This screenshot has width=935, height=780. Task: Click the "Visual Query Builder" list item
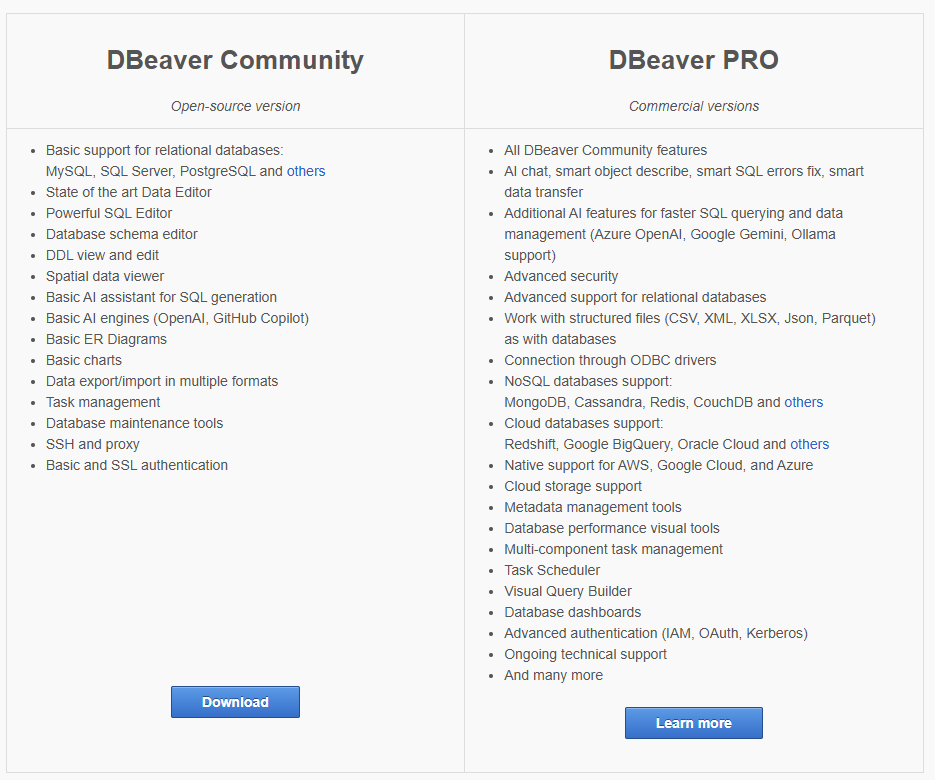click(x=568, y=591)
